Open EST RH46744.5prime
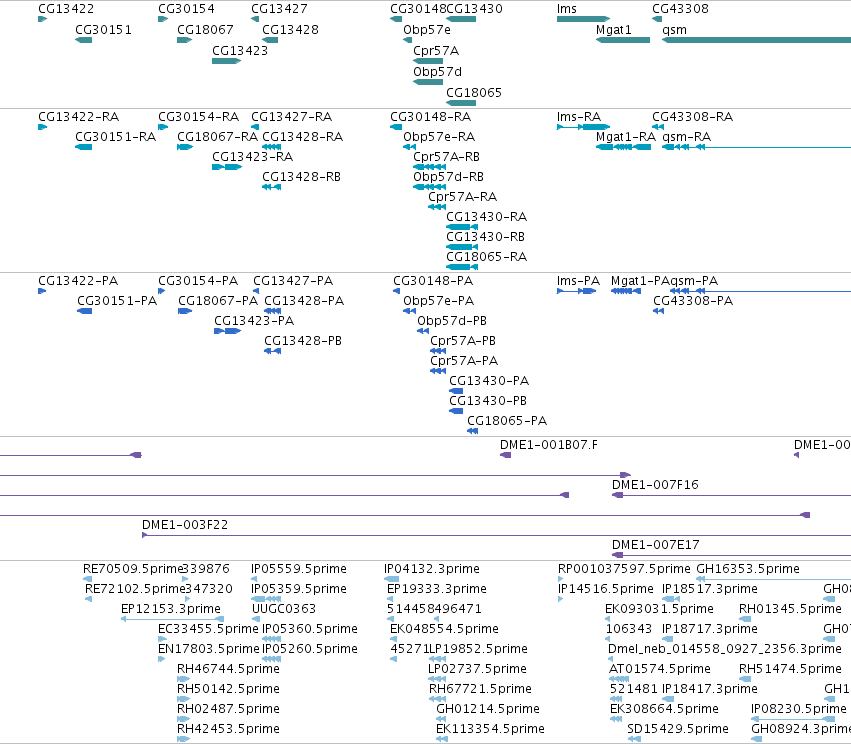 pyautogui.click(x=183, y=679)
